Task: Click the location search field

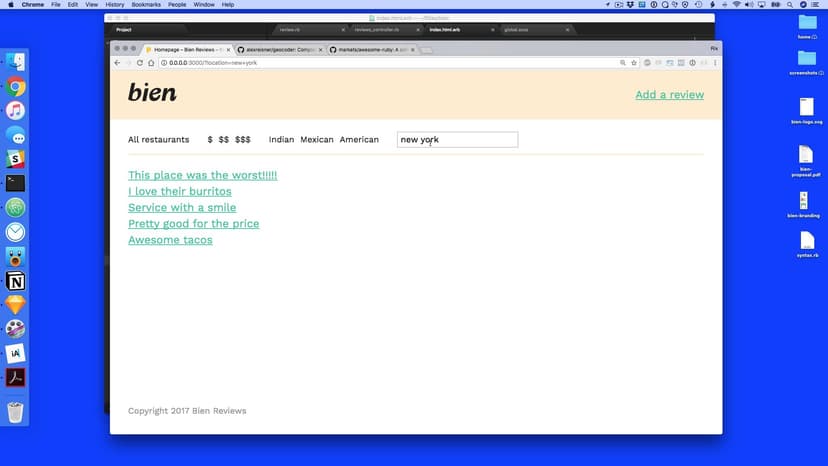Action: [457, 140]
